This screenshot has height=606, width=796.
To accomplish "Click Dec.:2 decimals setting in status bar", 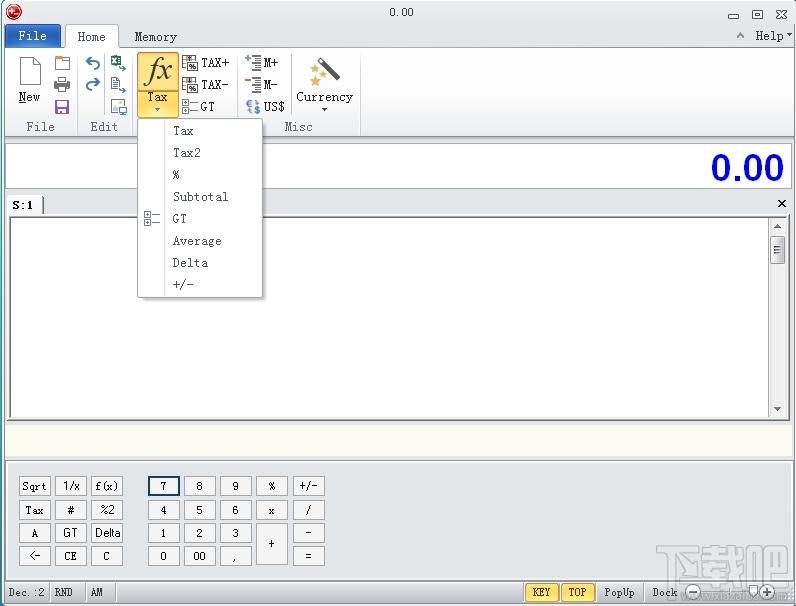I will click(26, 592).
